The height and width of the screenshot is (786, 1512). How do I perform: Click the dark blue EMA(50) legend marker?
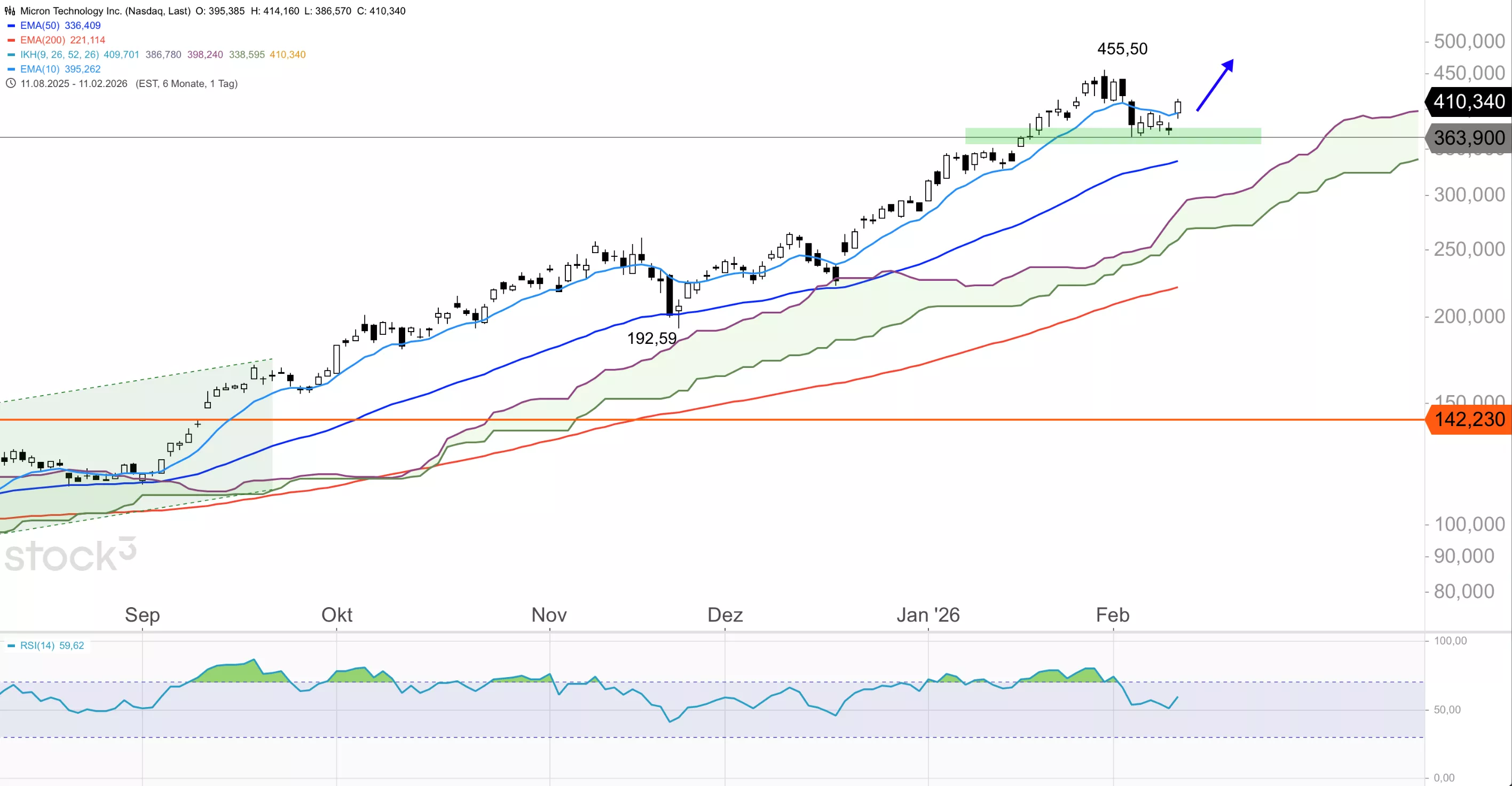click(x=11, y=26)
